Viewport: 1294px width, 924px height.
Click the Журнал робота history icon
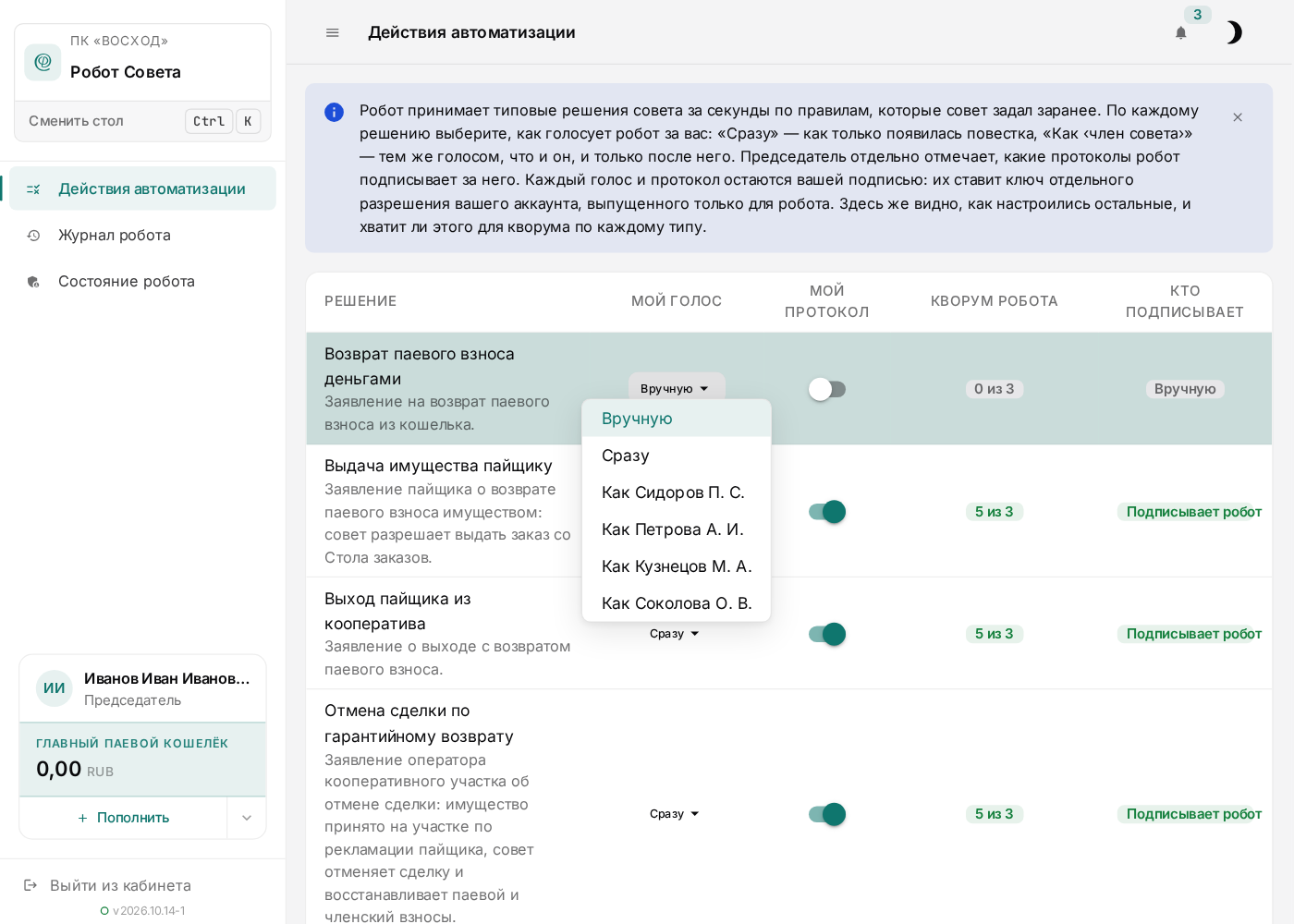(33, 236)
